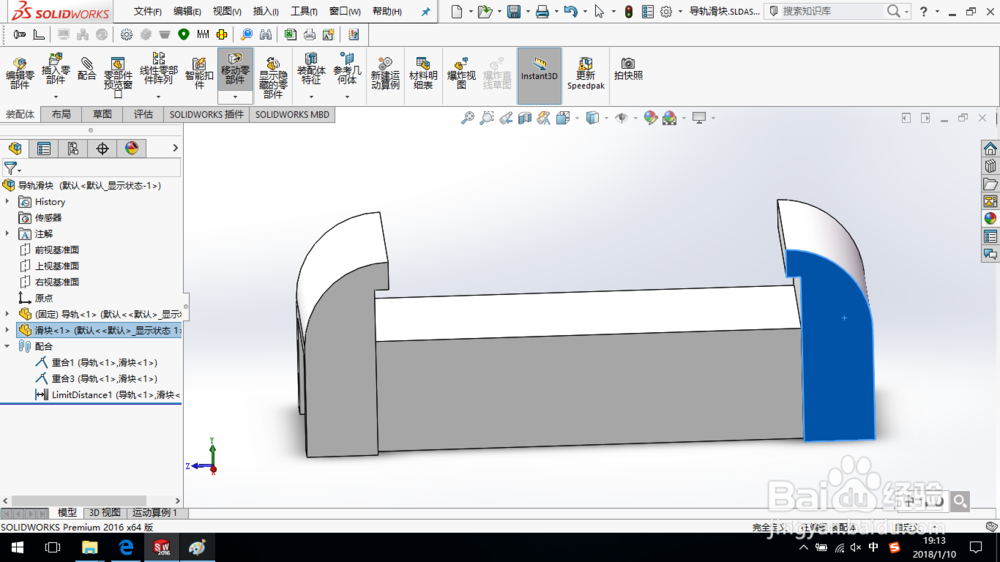The height and width of the screenshot is (562, 1000).
Task: Click Reference Geometry (参考几何体) icon
Action: pos(347,69)
